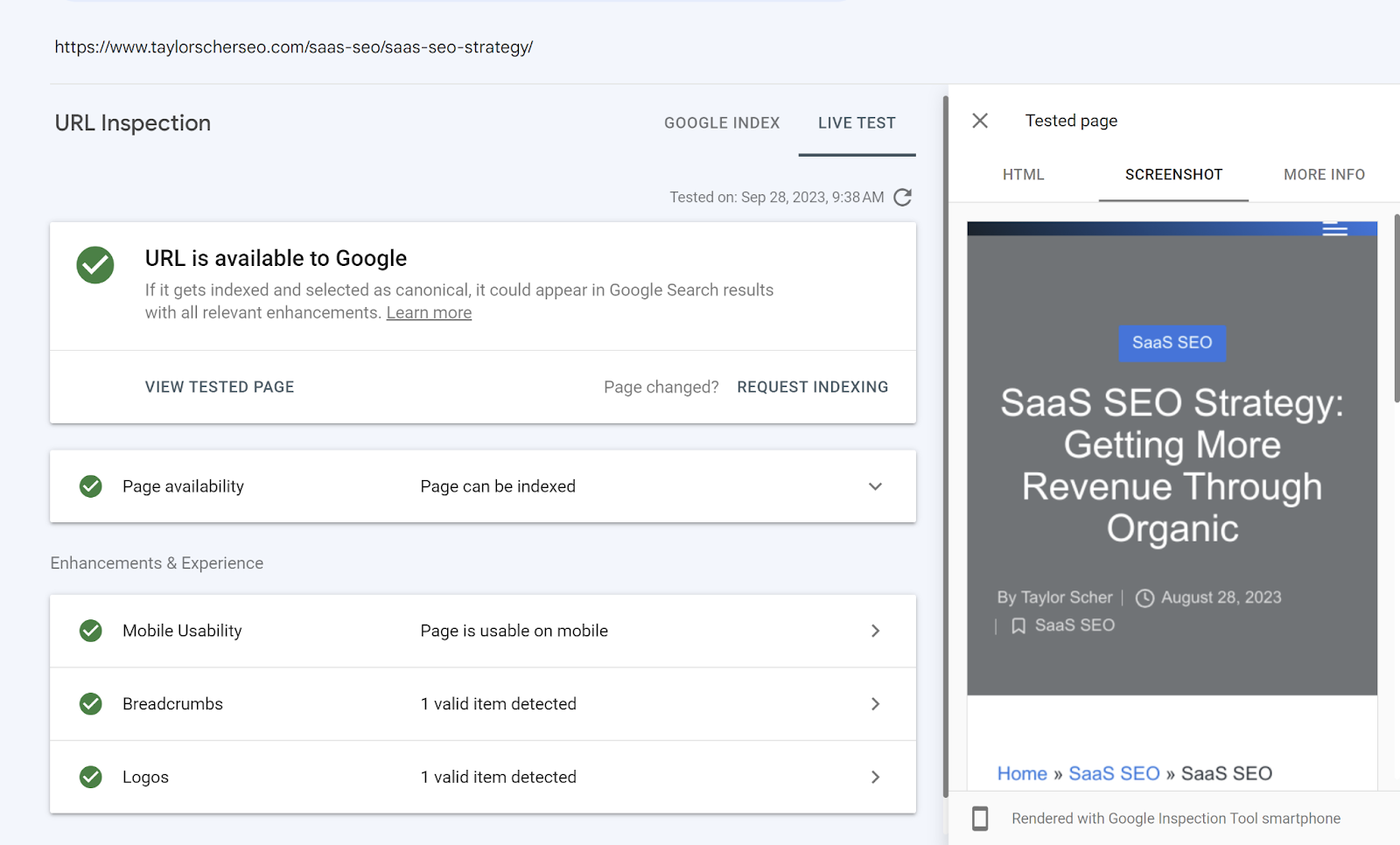Click View Tested Page button

[x=220, y=388]
